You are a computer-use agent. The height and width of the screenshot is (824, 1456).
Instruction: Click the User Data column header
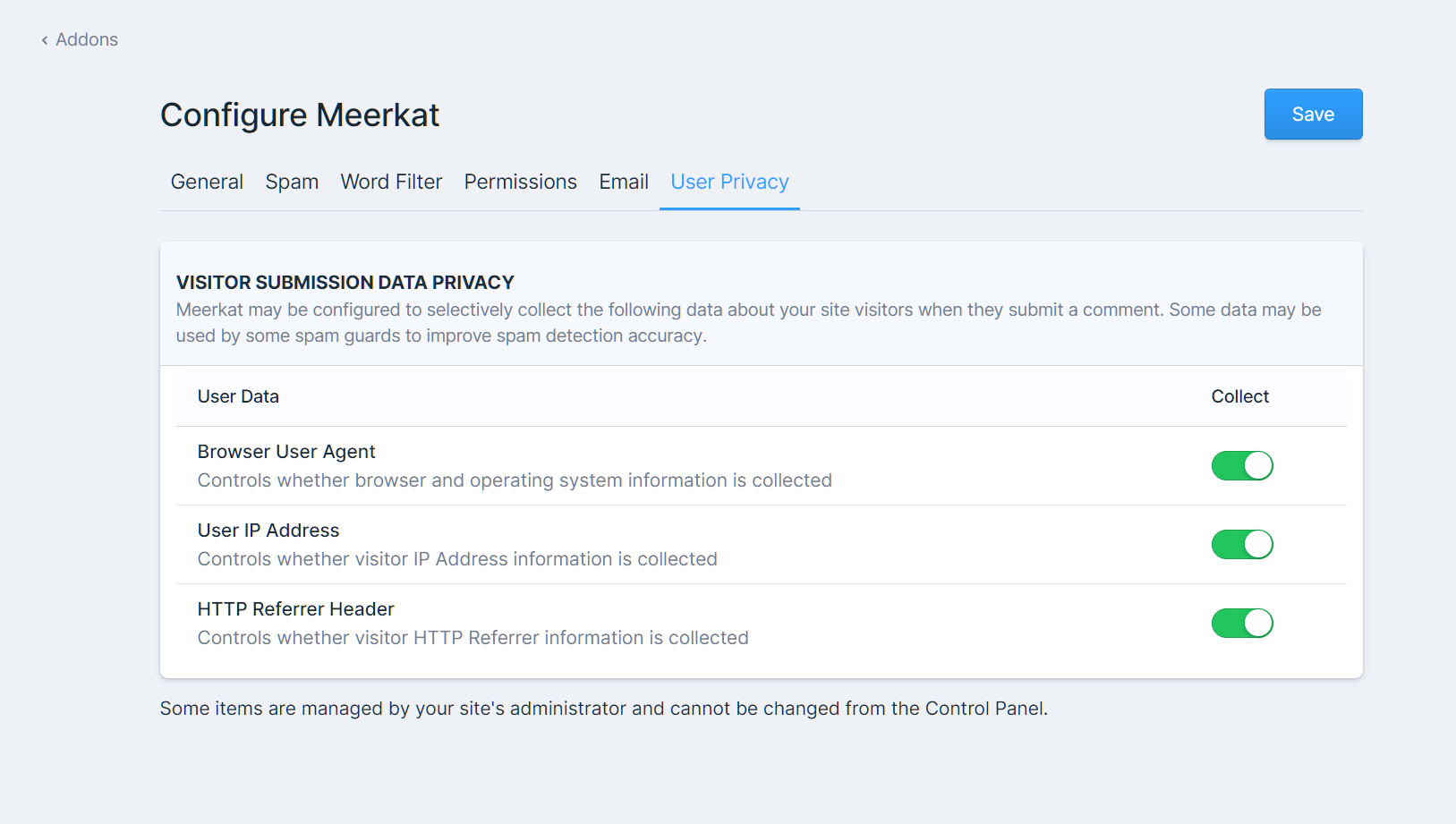(x=238, y=396)
